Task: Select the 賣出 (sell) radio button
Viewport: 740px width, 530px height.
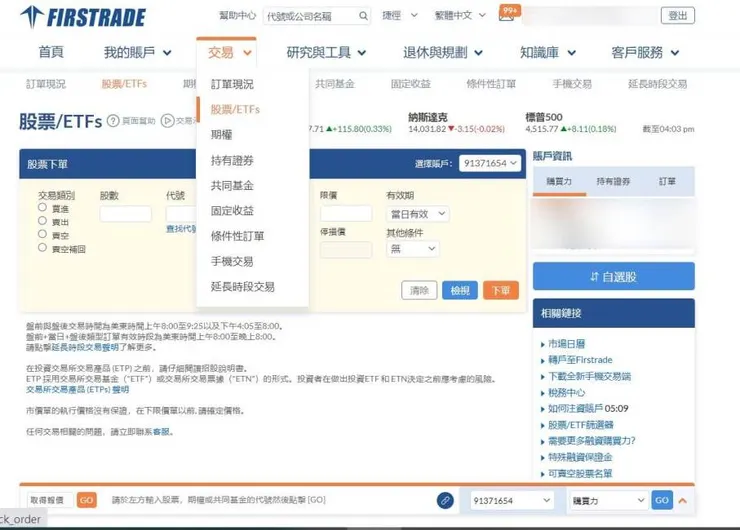Action: 42,221
